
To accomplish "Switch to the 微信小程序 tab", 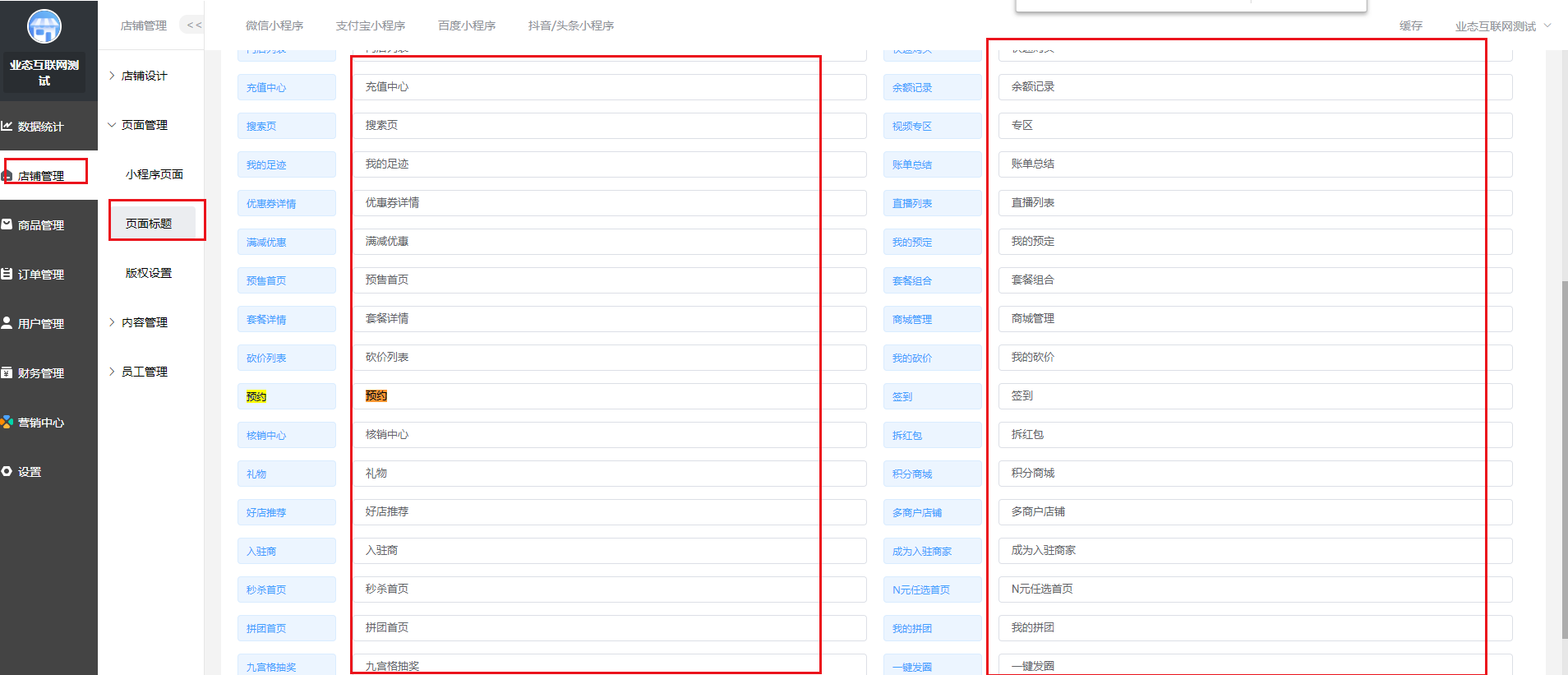I will pos(274,25).
